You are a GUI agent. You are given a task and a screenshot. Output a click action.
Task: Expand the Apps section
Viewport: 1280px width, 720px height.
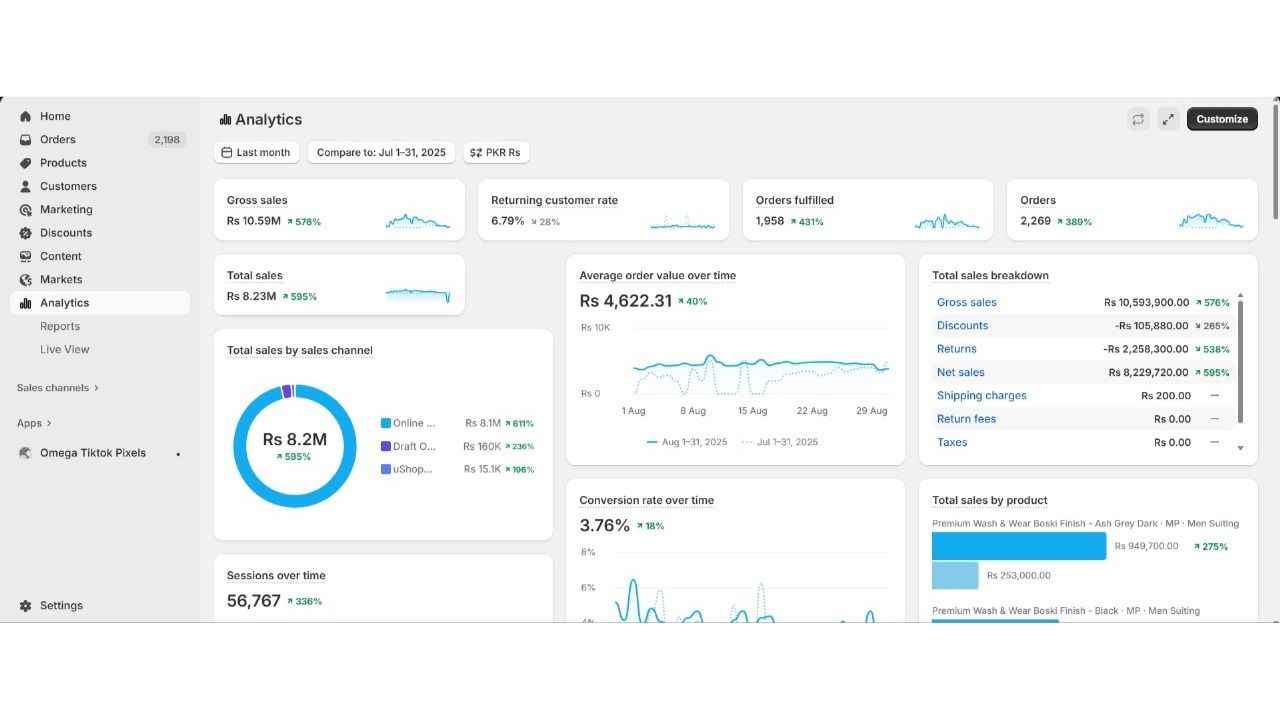pos(34,423)
